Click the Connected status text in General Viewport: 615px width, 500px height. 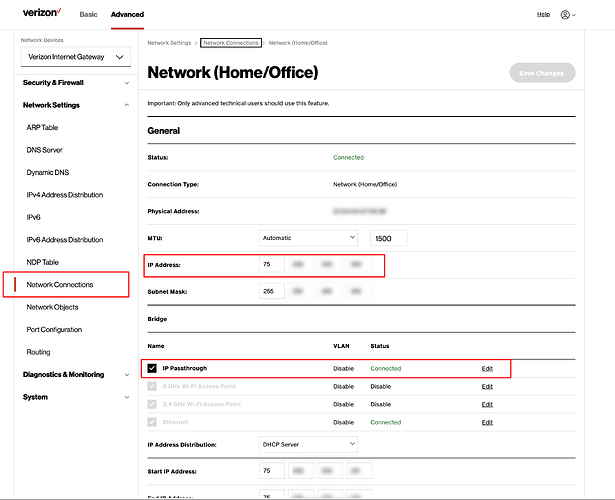pos(348,157)
